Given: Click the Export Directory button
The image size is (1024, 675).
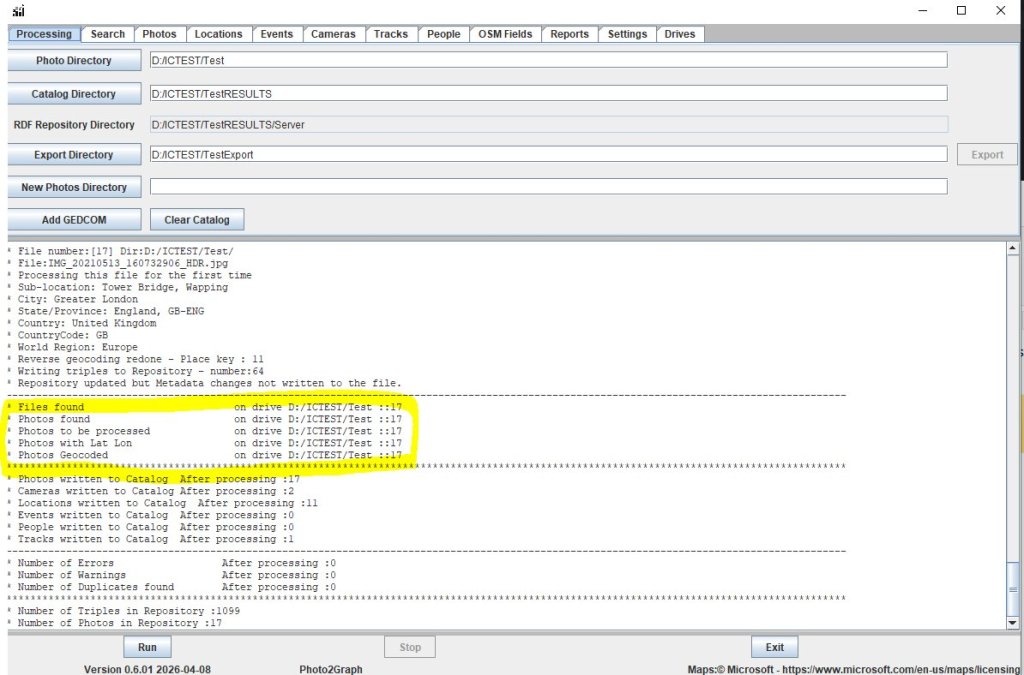Looking at the screenshot, I should coord(74,155).
